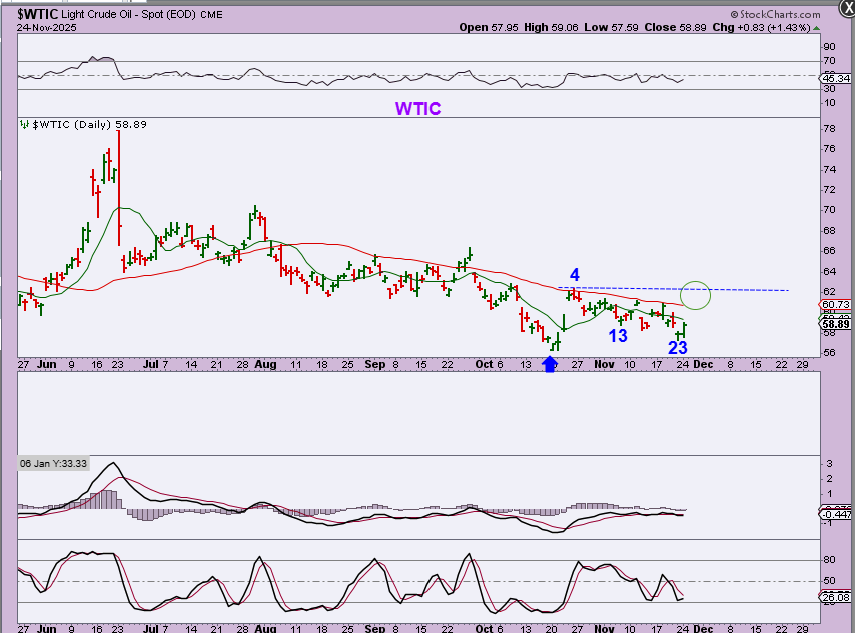Click the MACD value tag -0.447

tap(836, 514)
